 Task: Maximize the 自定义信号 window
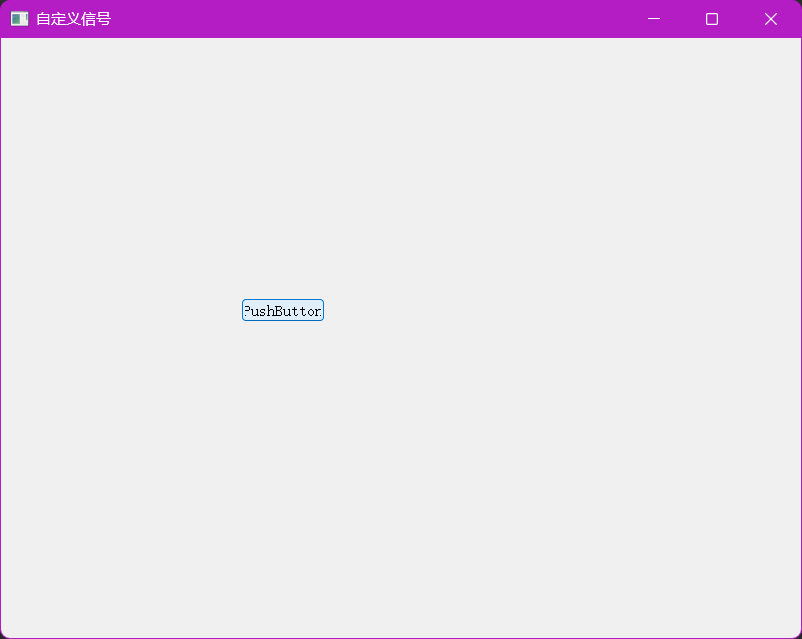click(712, 19)
